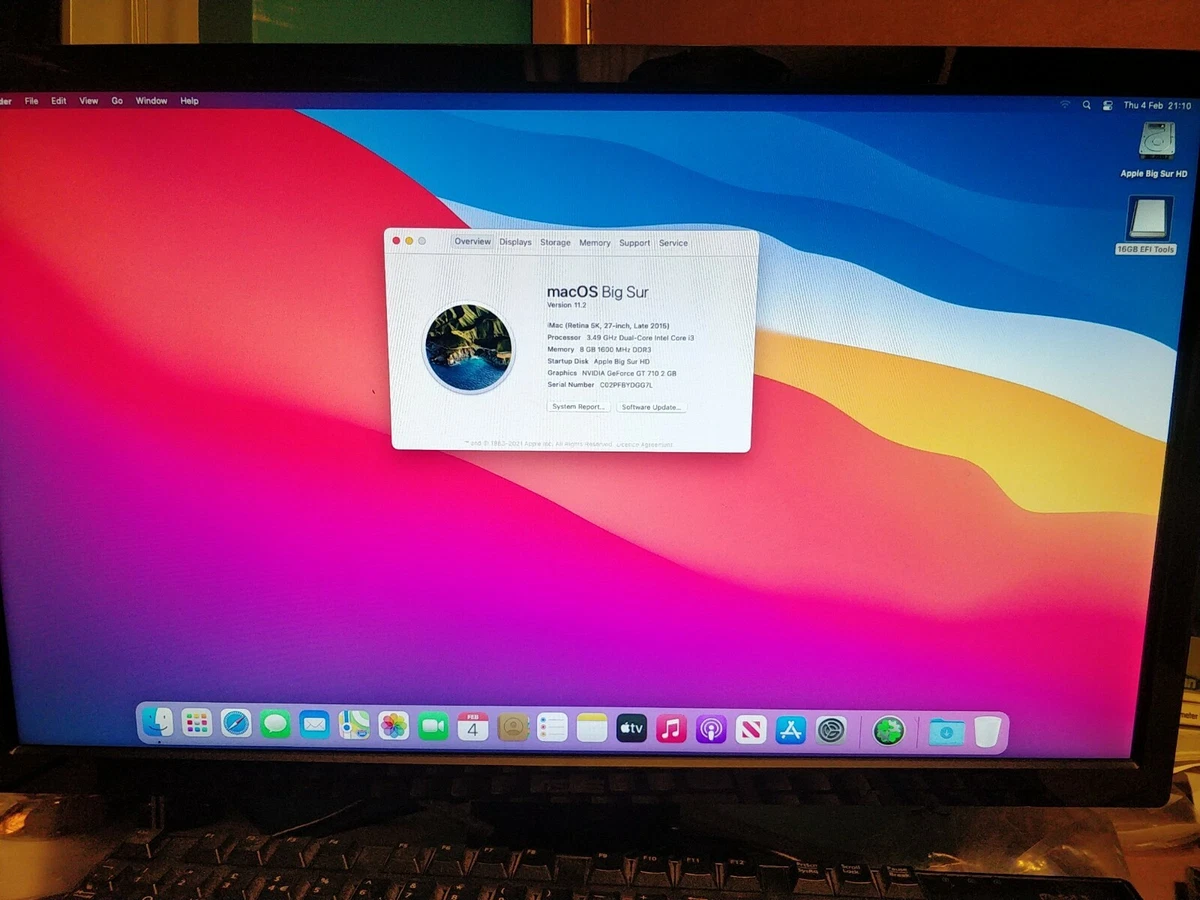Open Podcasts from the Dock
The image size is (1200, 900).
point(711,729)
